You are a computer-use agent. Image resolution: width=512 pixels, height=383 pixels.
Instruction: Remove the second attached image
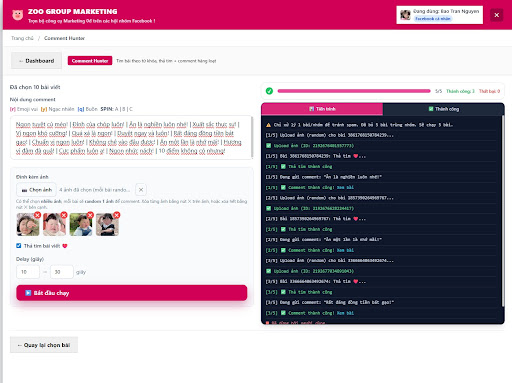(64, 215)
